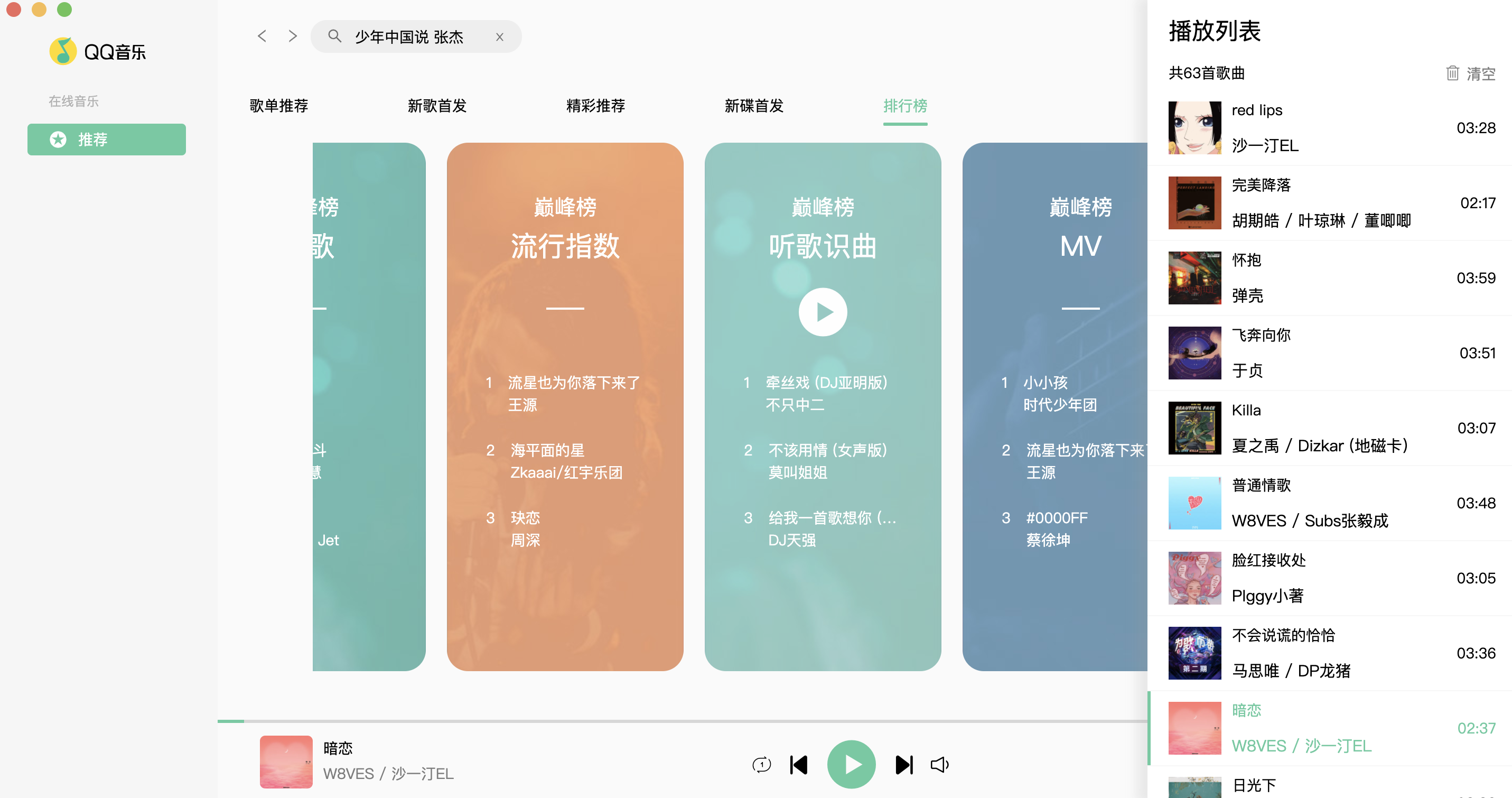Select 推荐 in the sidebar

pyautogui.click(x=106, y=139)
